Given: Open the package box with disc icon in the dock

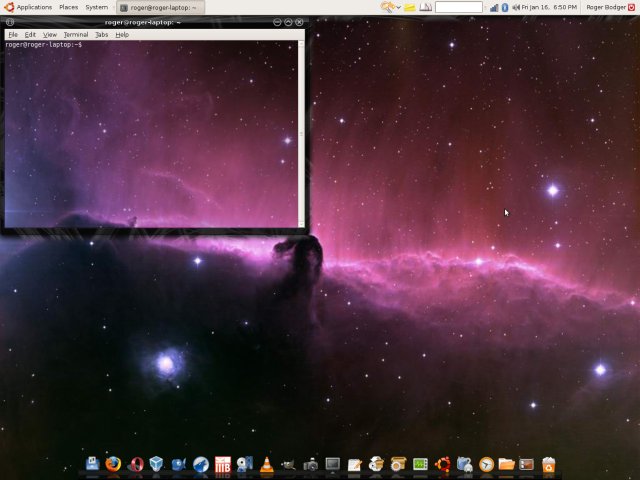Looking at the screenshot, I should 376,464.
